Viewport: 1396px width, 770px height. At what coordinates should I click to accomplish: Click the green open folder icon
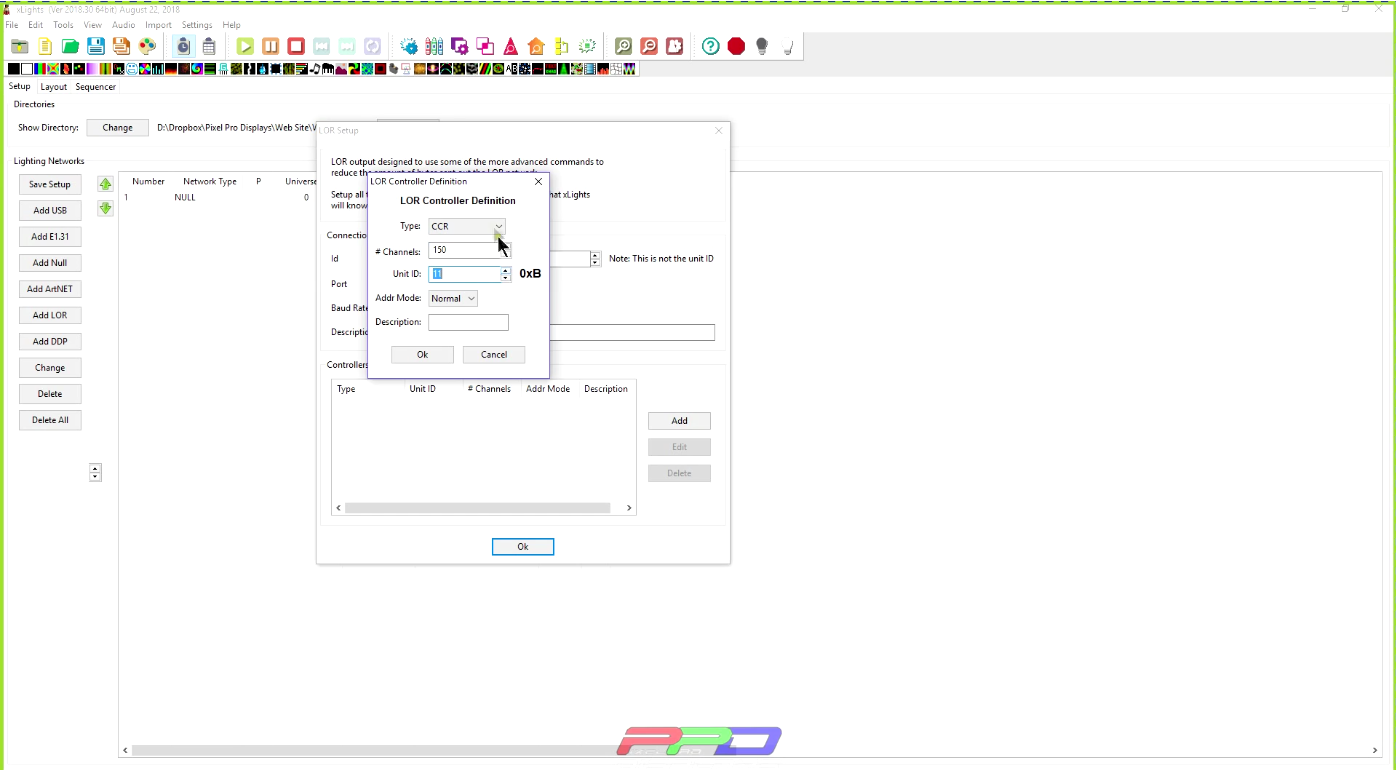(70, 46)
